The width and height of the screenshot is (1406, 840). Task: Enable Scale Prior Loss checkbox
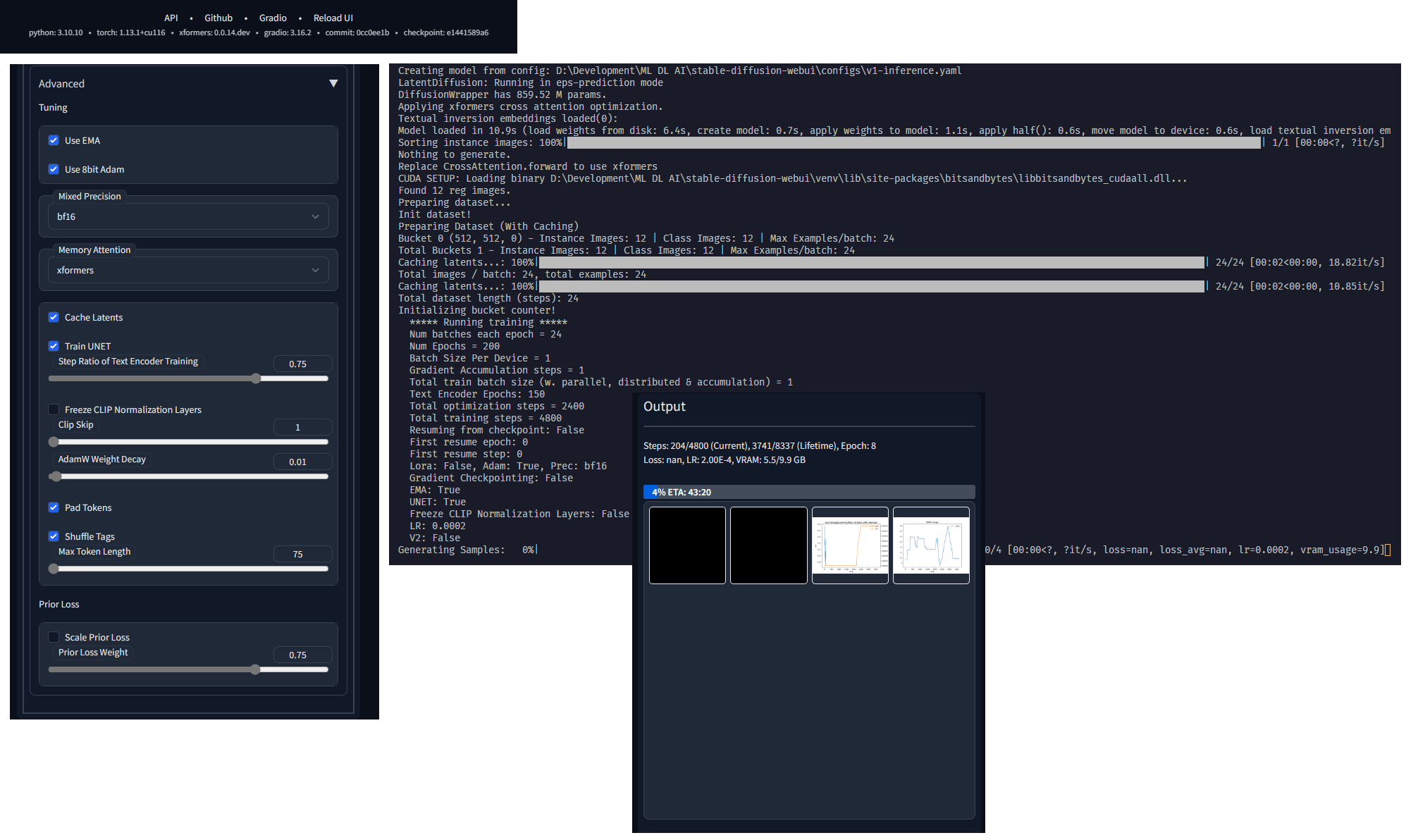point(54,637)
